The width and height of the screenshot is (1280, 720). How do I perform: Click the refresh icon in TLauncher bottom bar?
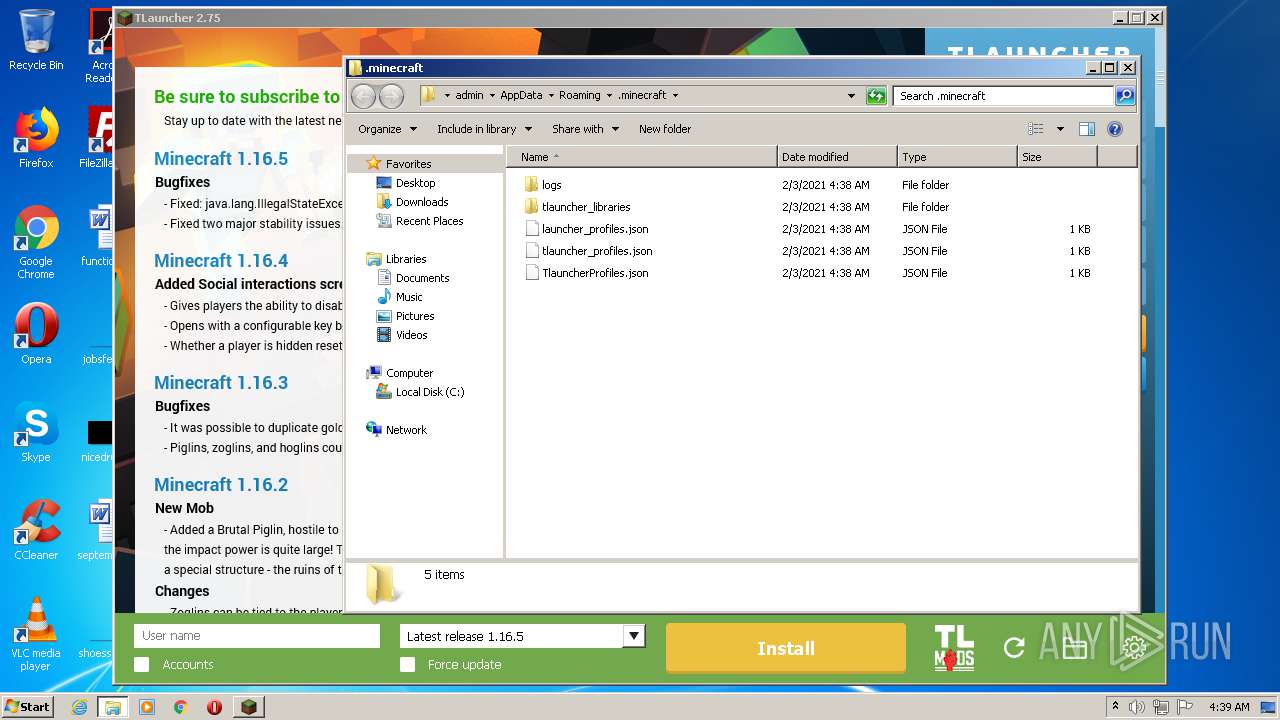pos(1014,648)
